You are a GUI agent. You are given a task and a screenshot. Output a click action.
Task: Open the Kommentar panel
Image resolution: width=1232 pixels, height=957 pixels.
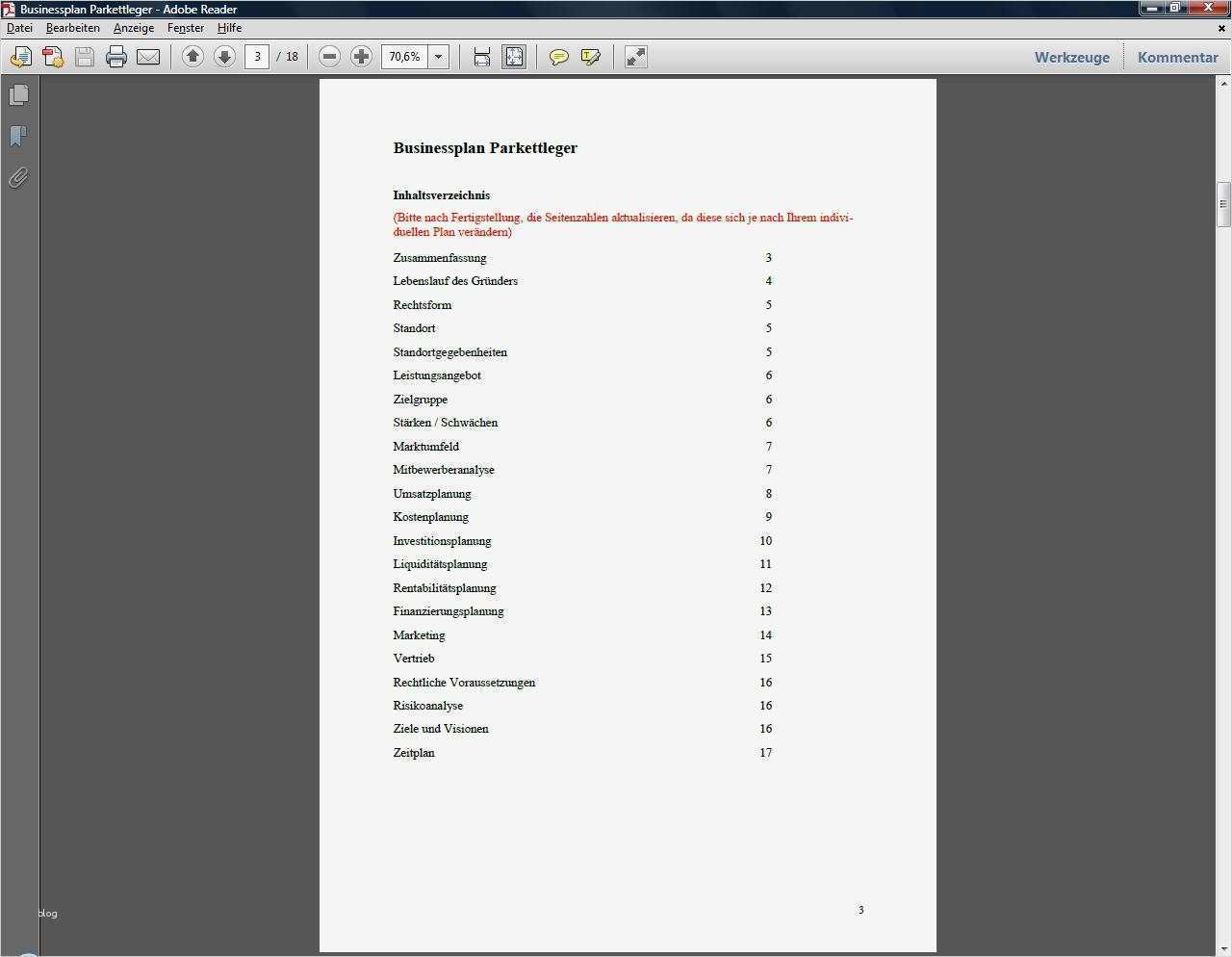pyautogui.click(x=1177, y=57)
